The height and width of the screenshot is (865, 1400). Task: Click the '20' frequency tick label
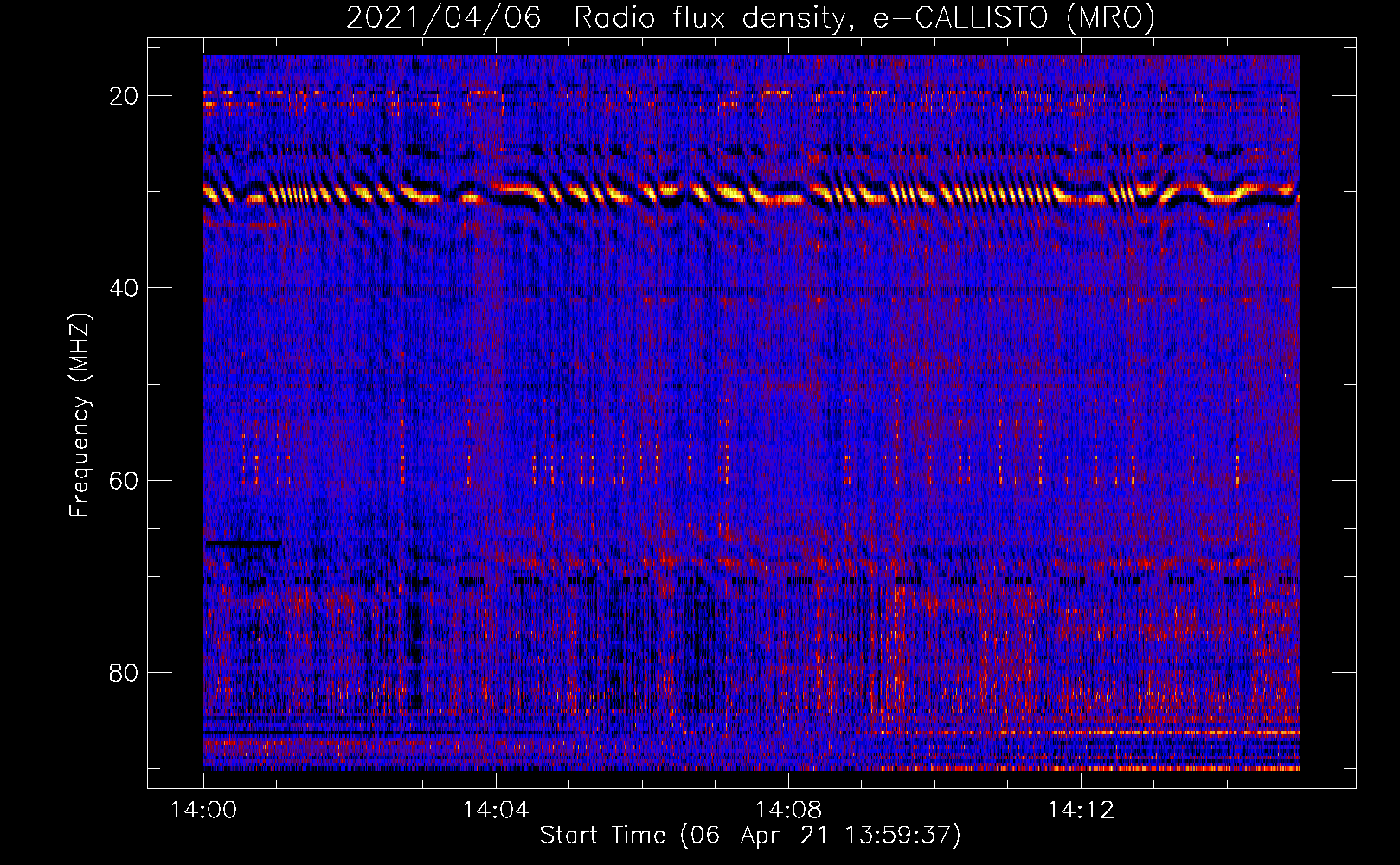(125, 96)
